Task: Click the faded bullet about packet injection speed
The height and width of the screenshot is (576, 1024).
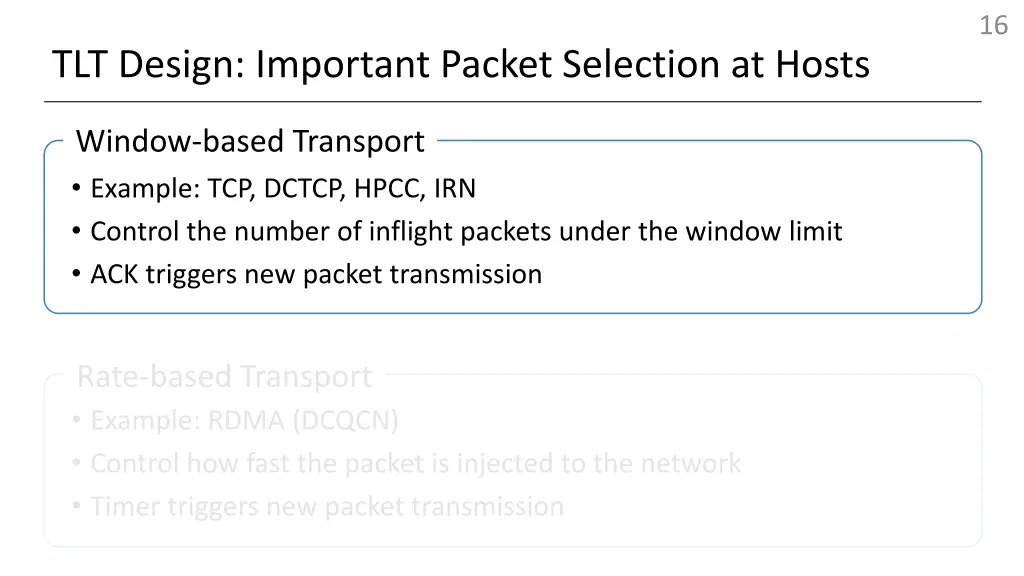Action: 406,463
